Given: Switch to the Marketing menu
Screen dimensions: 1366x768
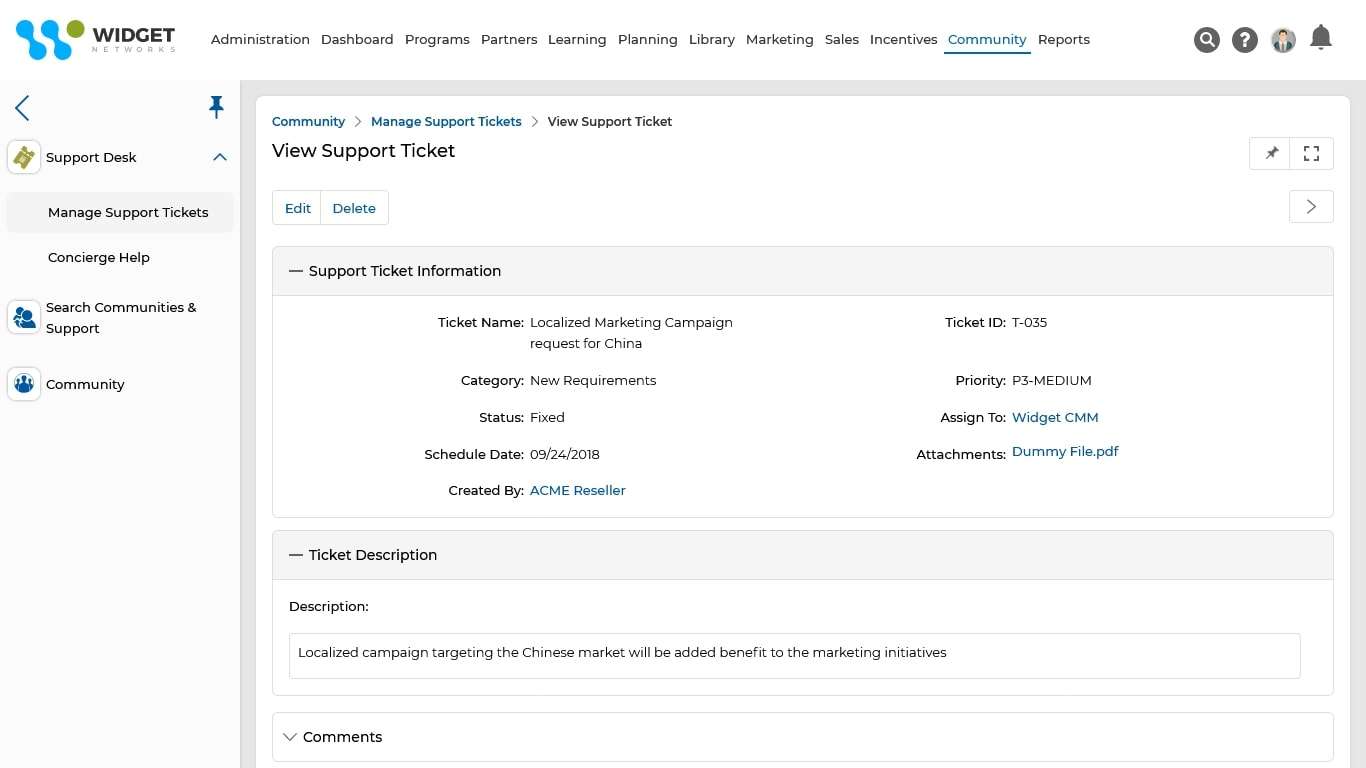Looking at the screenshot, I should click(779, 39).
